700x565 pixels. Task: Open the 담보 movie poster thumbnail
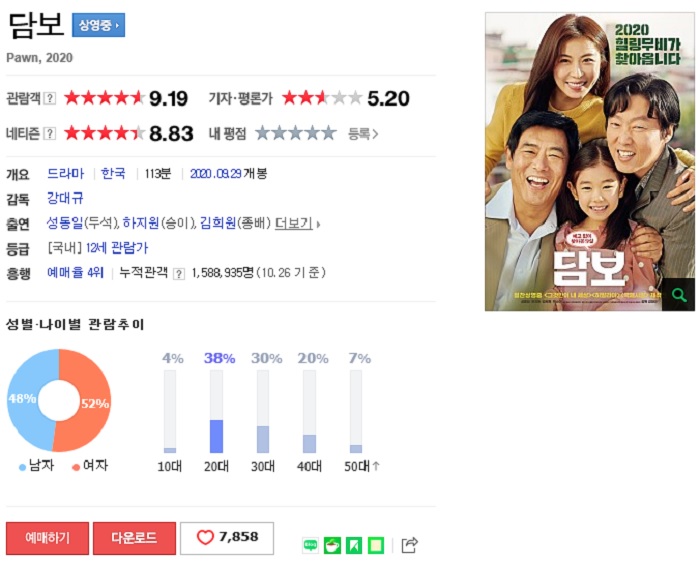590,162
